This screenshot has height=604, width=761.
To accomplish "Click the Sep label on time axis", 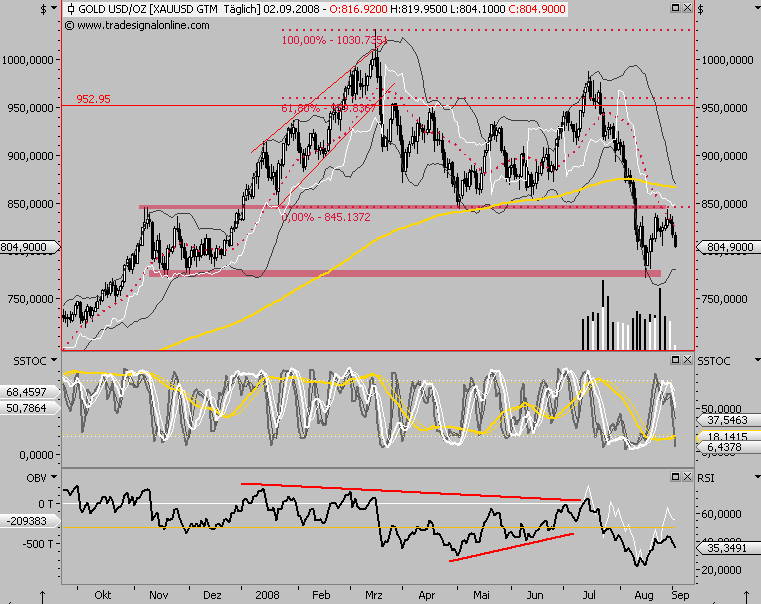I will (x=680, y=595).
